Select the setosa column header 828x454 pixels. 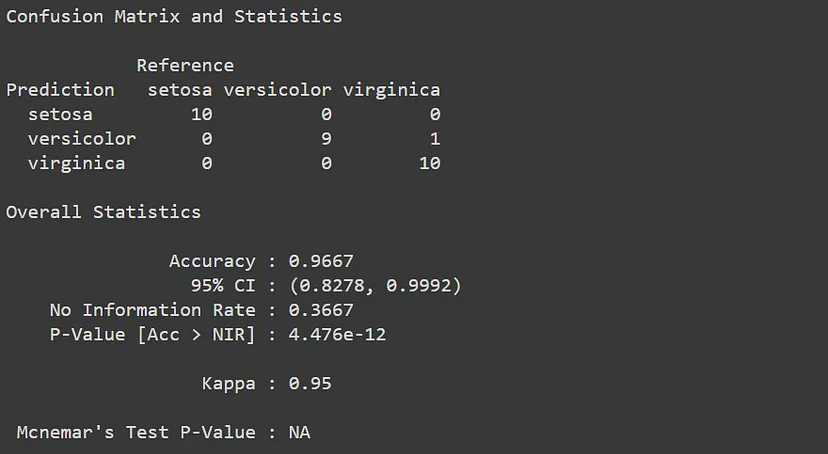click(180, 90)
